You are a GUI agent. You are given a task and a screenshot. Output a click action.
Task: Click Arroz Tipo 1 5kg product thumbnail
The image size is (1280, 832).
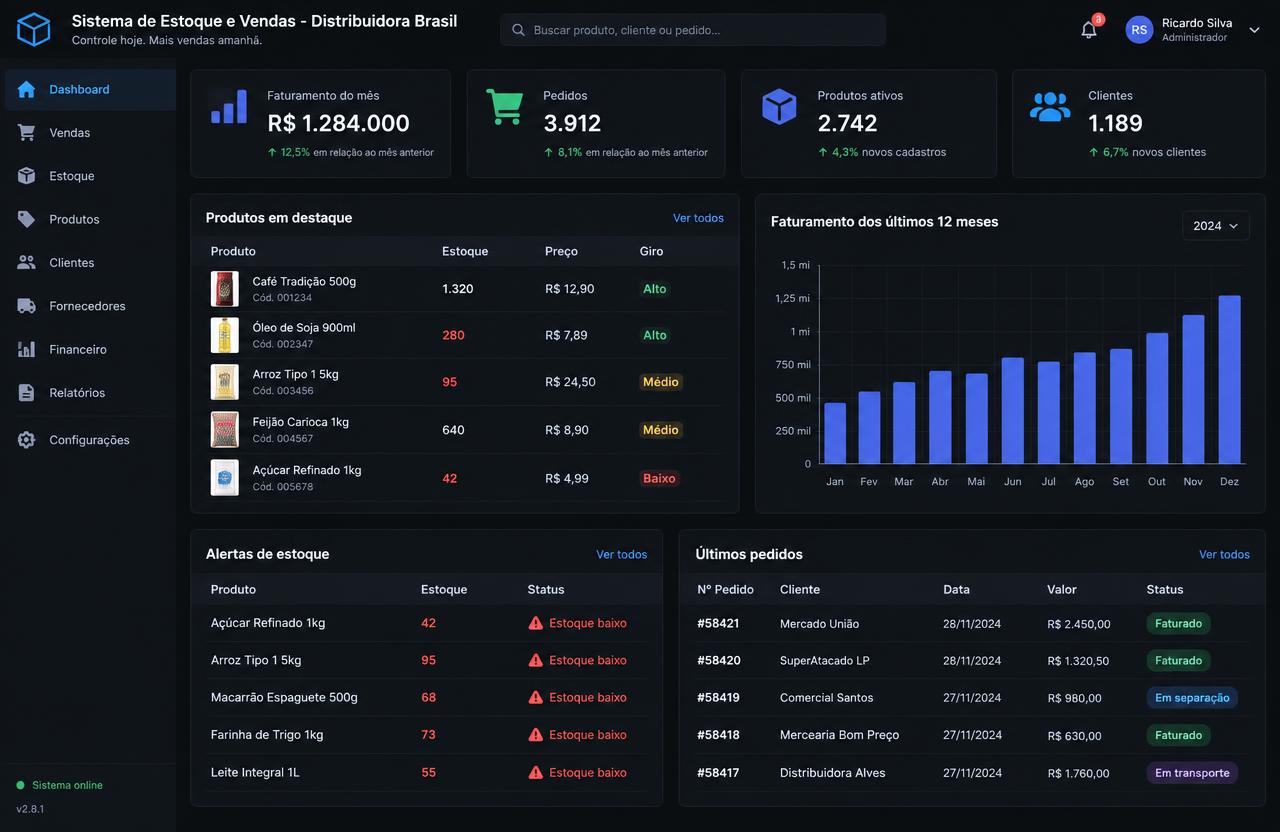[225, 382]
